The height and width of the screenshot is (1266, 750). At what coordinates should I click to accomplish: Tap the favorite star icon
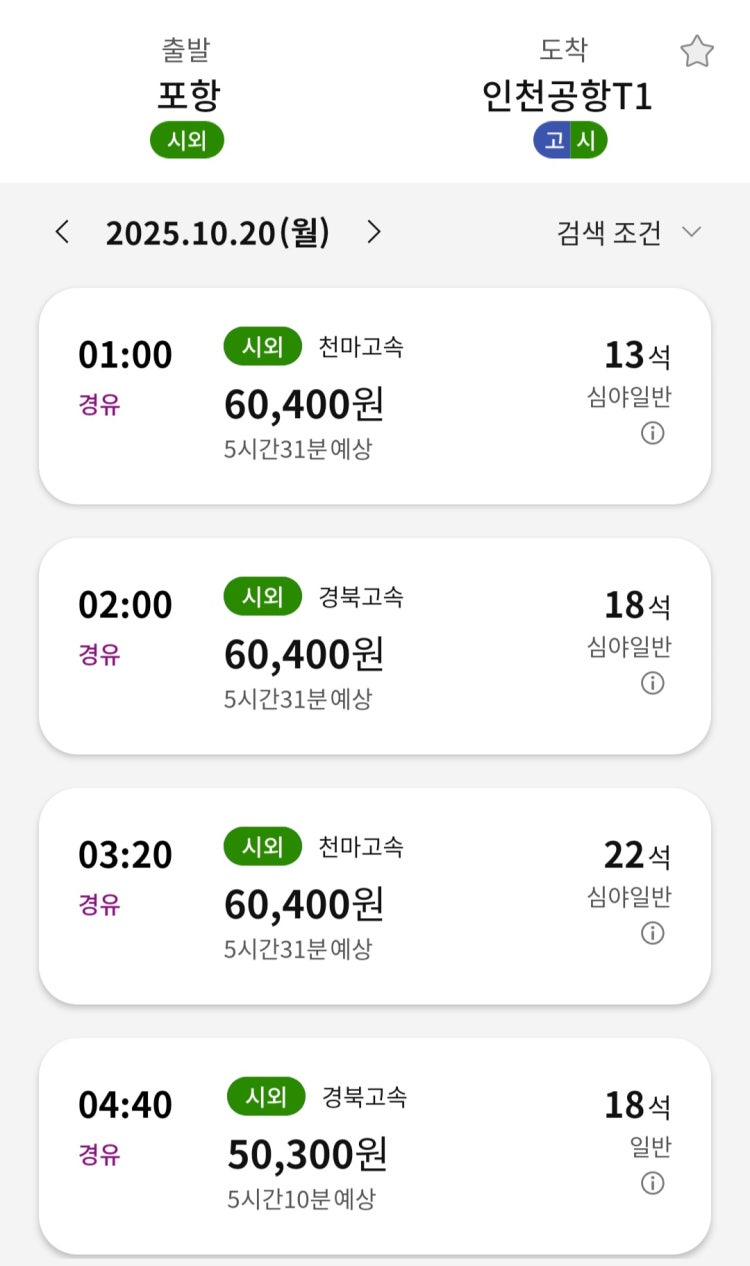coord(696,52)
